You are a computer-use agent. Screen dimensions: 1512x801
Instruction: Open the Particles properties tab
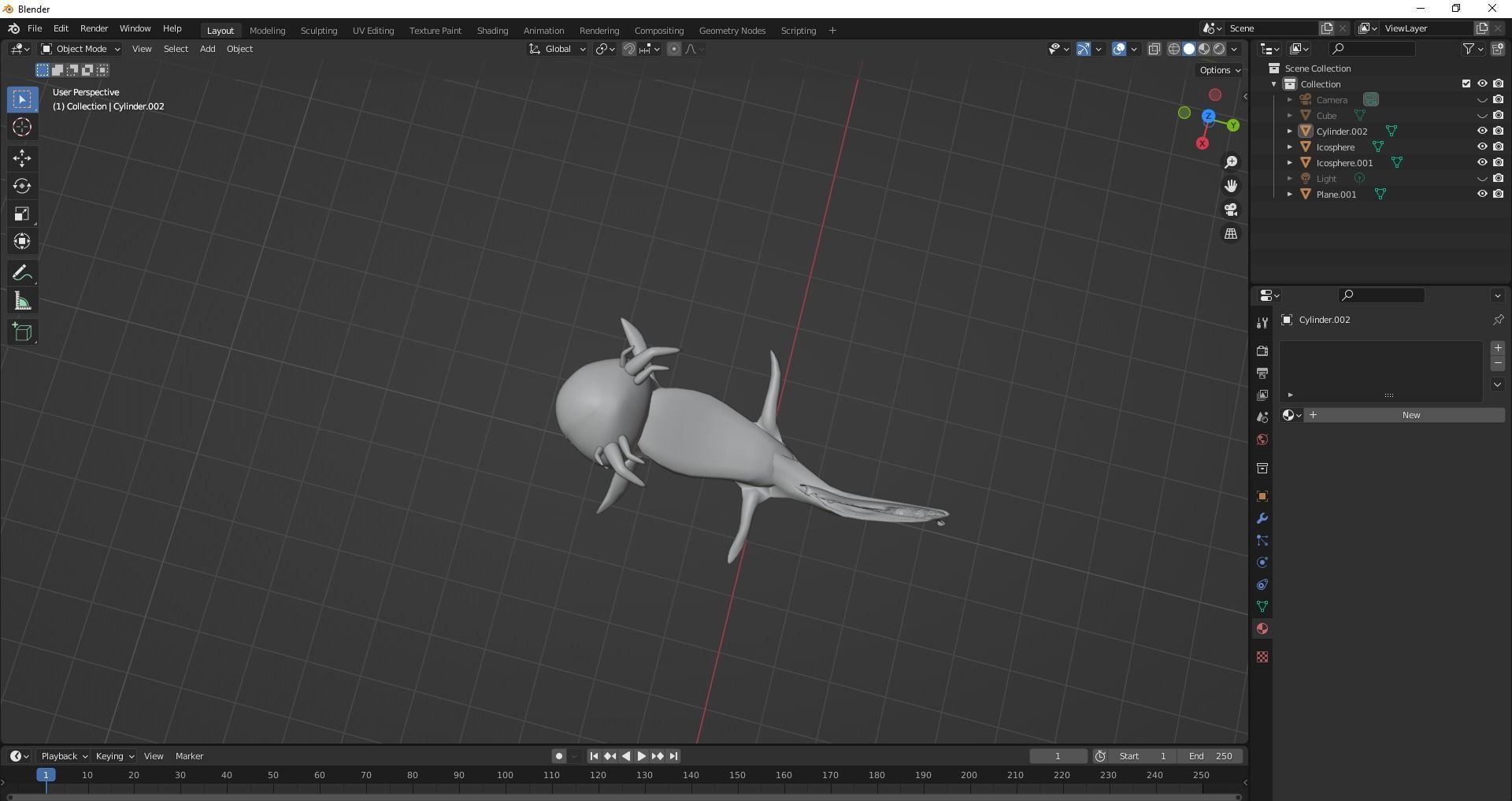coord(1262,540)
